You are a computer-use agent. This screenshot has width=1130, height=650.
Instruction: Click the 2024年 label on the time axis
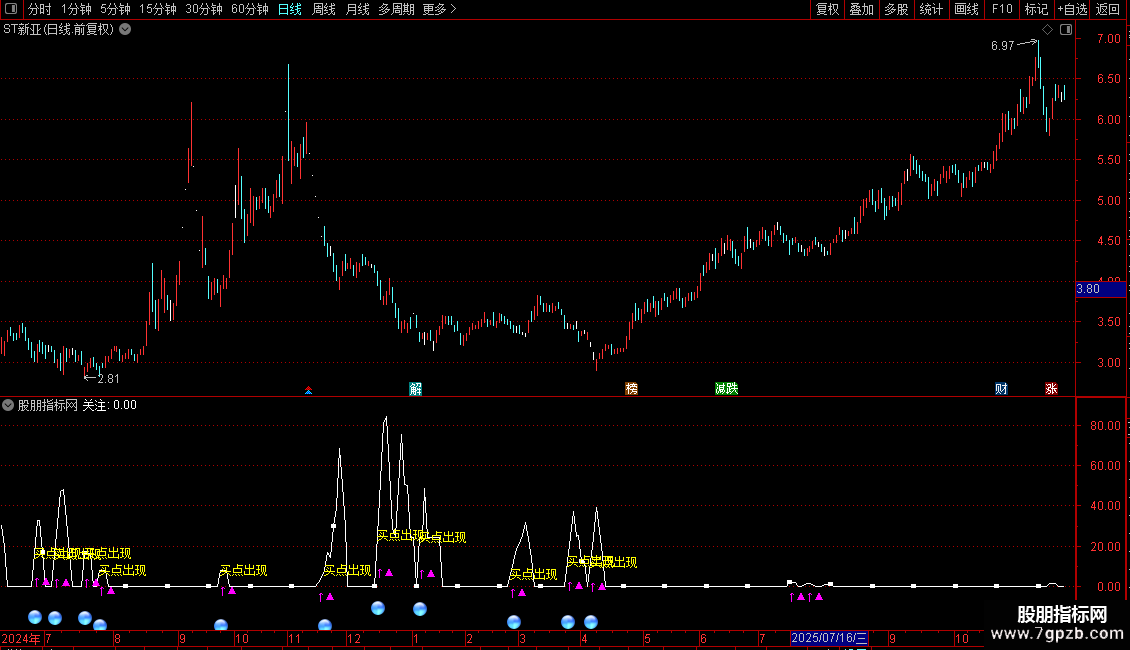(x=21, y=638)
